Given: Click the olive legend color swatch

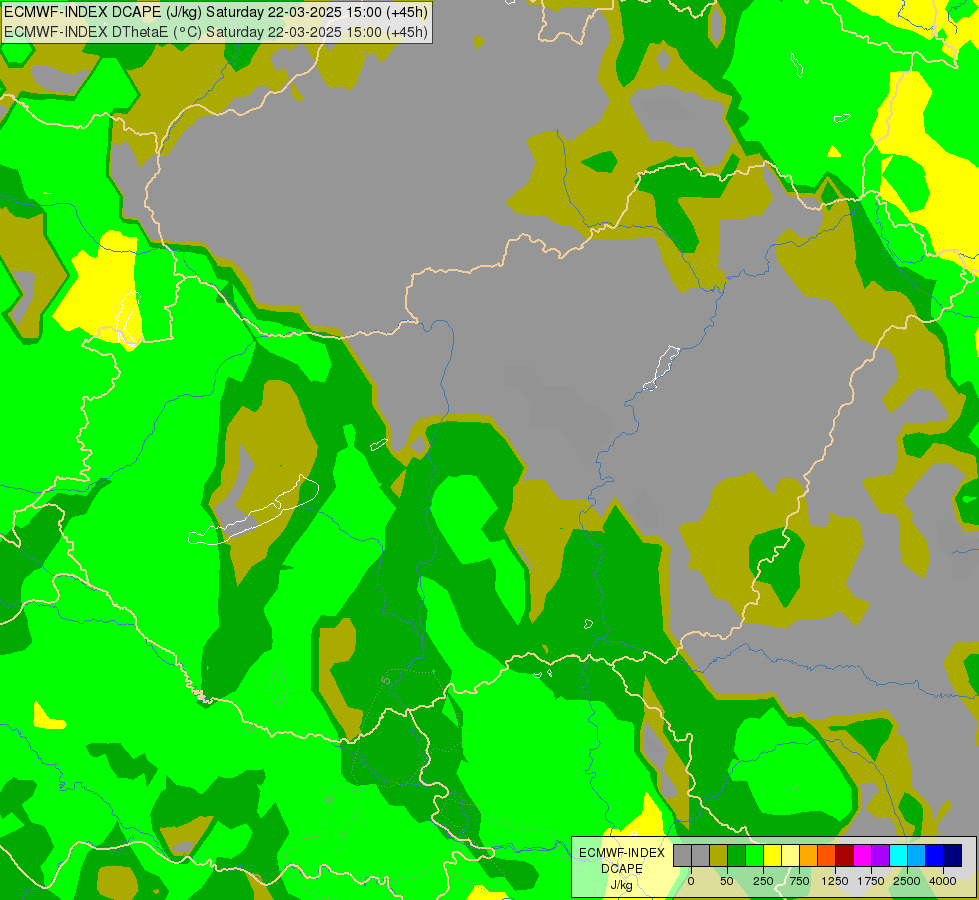Looking at the screenshot, I should pyautogui.click(x=719, y=855).
